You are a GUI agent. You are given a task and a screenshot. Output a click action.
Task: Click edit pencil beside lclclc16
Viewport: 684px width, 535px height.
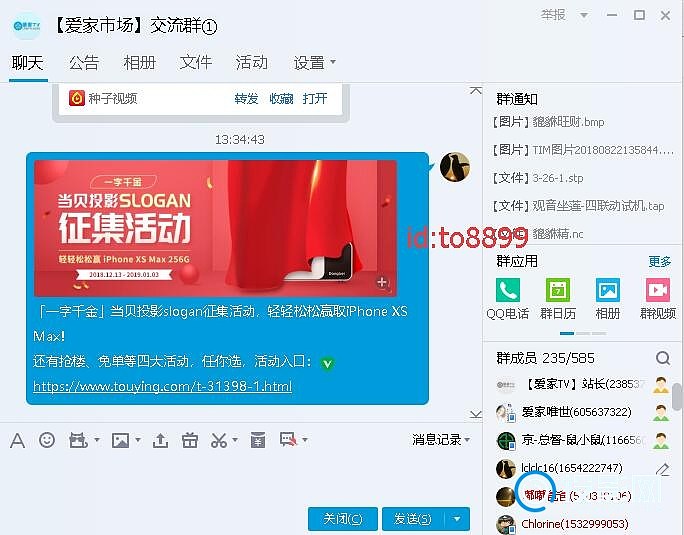(x=663, y=469)
